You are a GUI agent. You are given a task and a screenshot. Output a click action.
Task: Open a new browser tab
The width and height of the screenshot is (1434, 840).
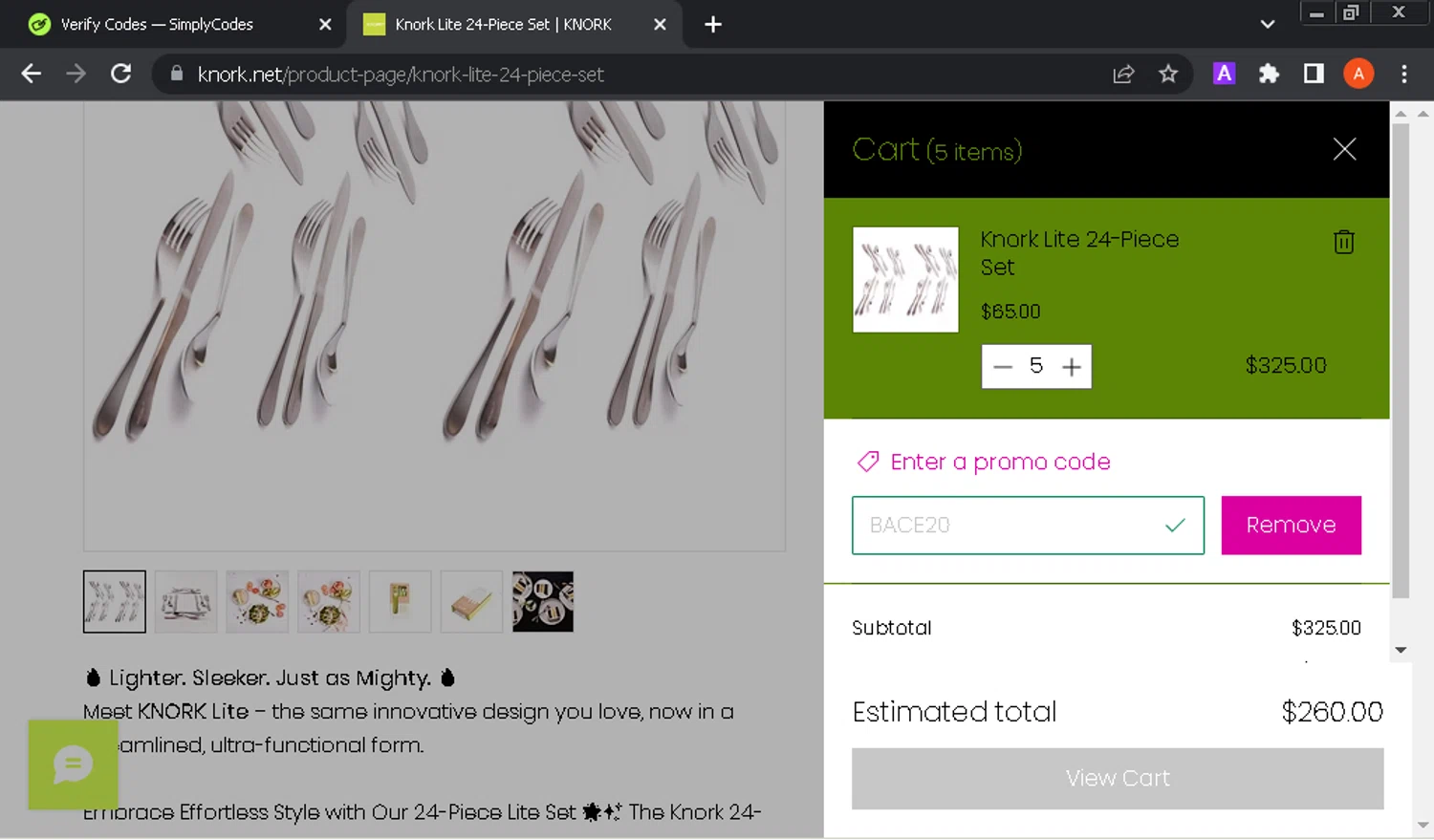point(713,25)
